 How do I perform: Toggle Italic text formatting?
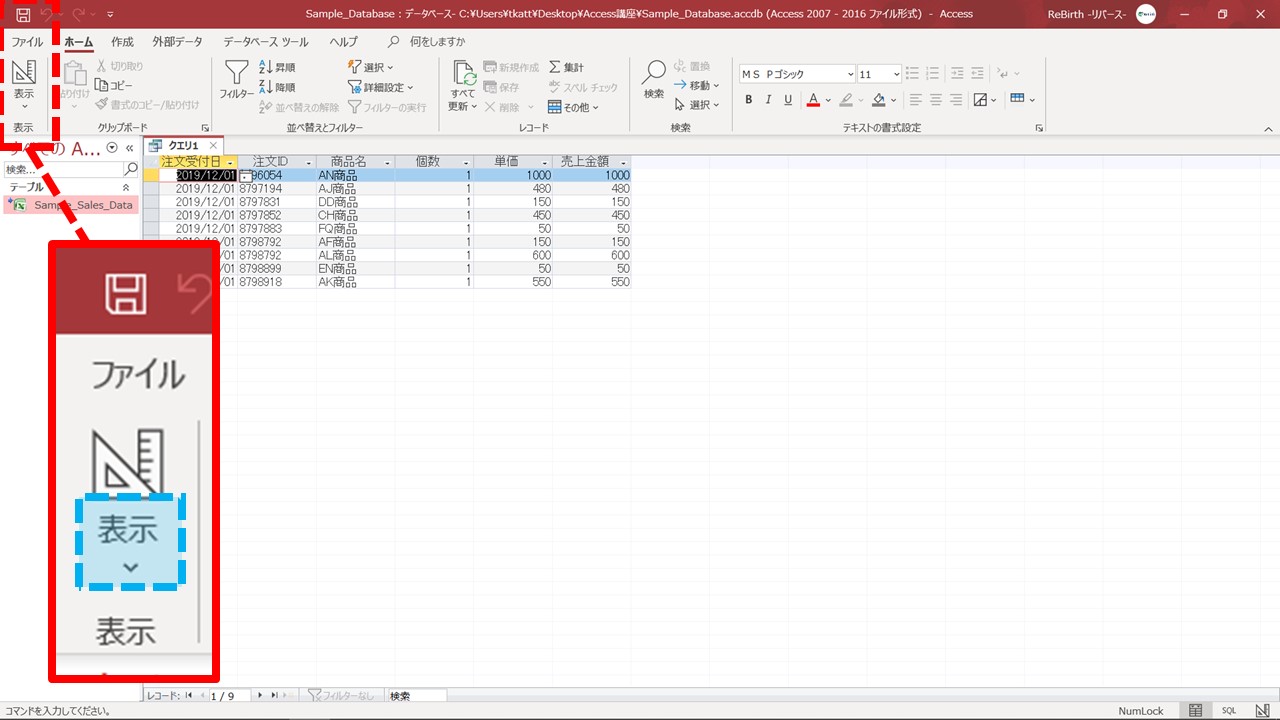click(x=768, y=100)
